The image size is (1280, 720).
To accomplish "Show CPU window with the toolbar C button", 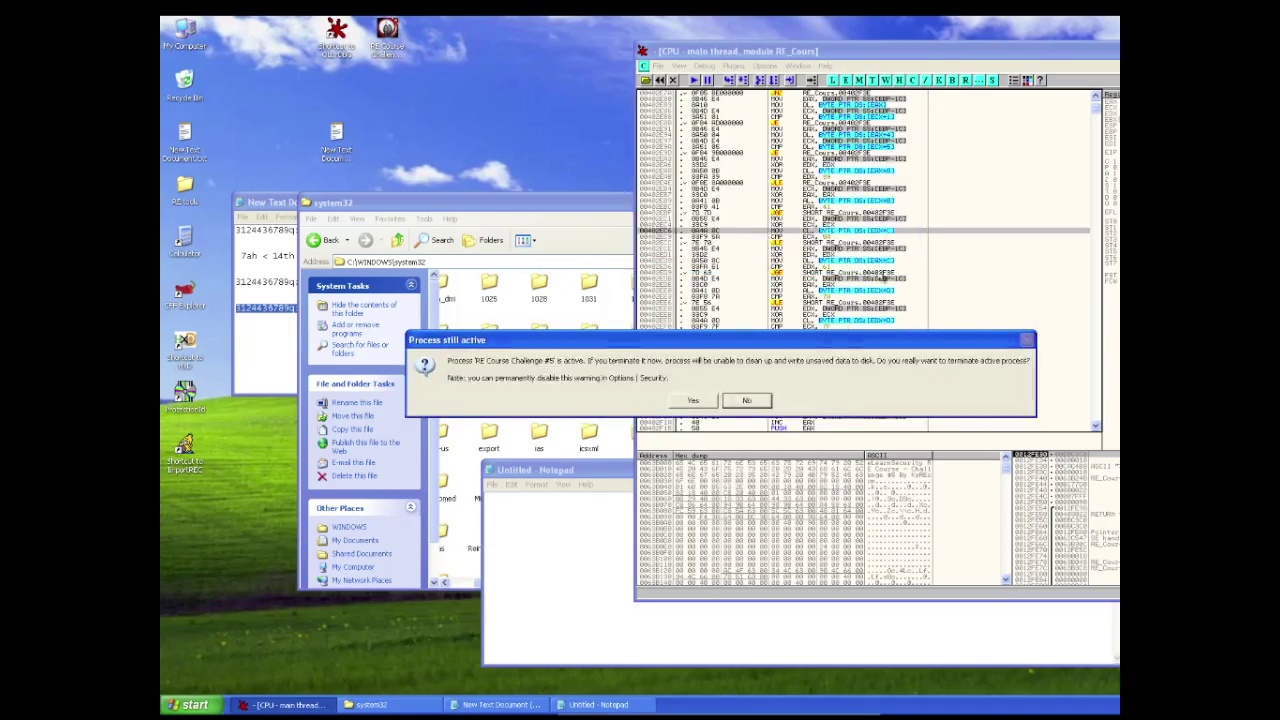I will (912, 80).
